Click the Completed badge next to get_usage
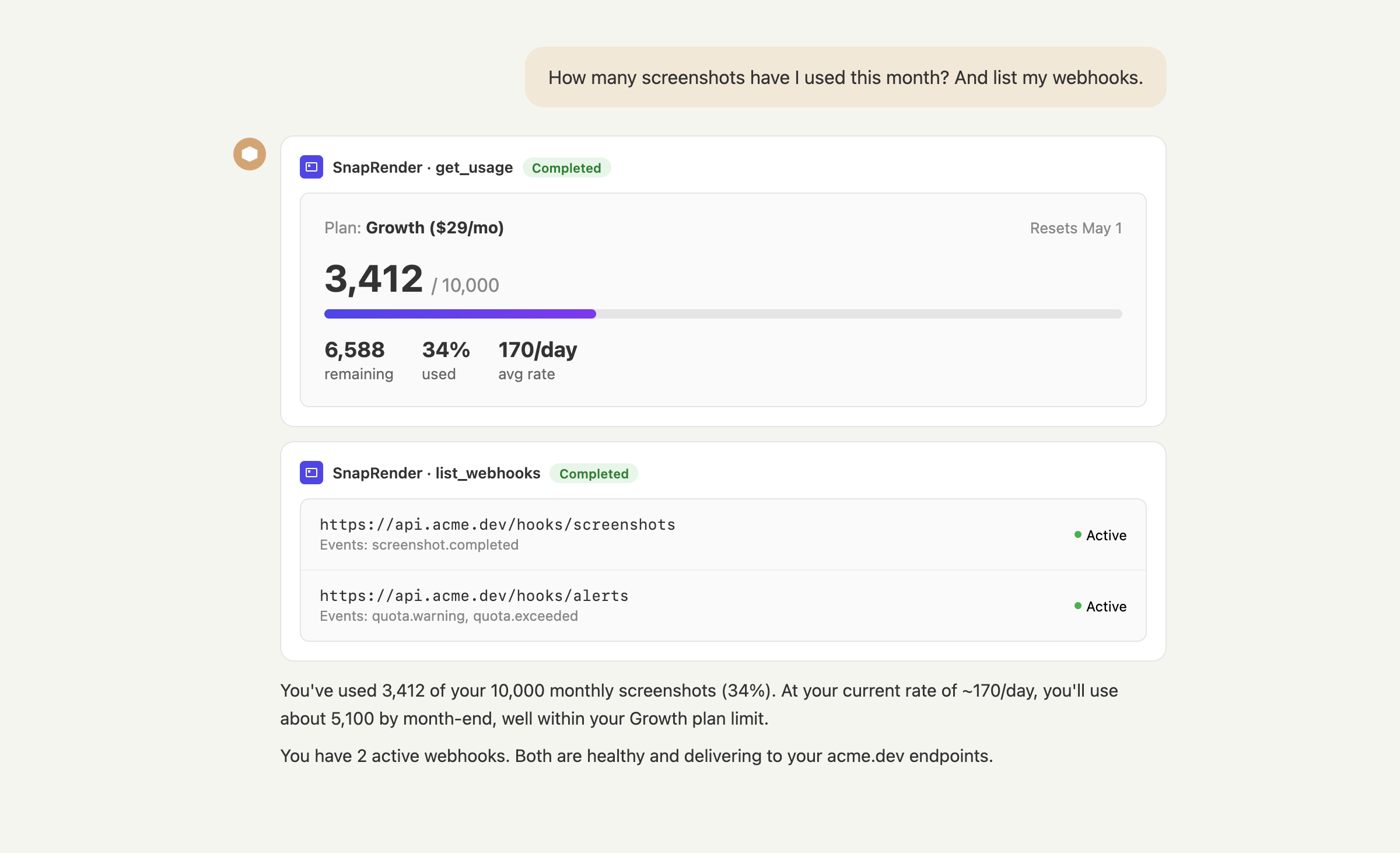1400x853 pixels. (566, 168)
